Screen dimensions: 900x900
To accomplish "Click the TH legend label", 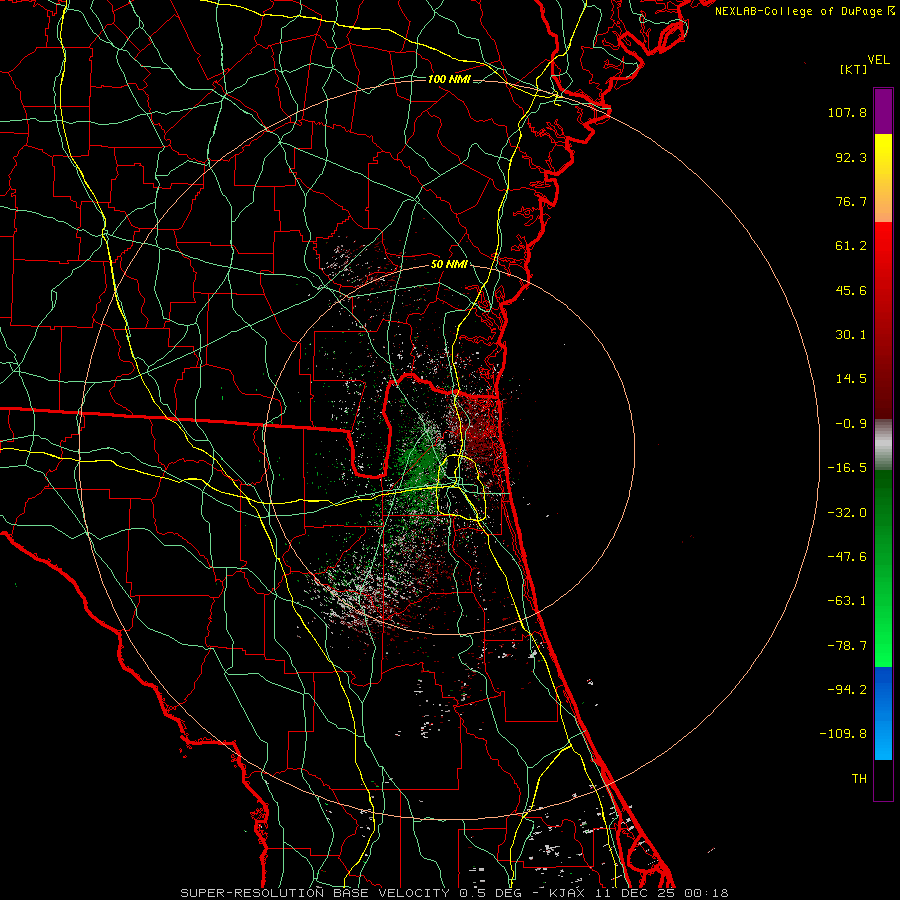I will (x=859, y=779).
